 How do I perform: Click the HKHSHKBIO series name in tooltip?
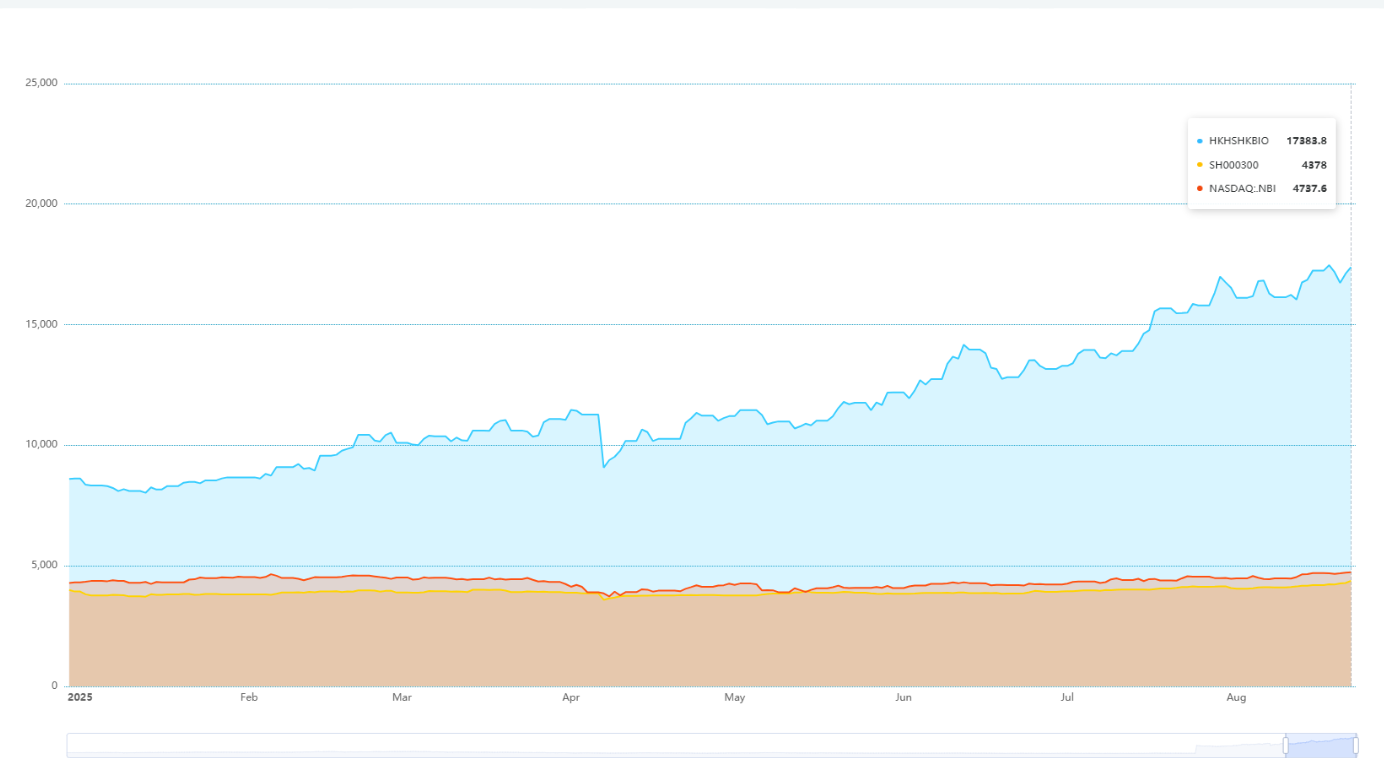pyautogui.click(x=1238, y=141)
